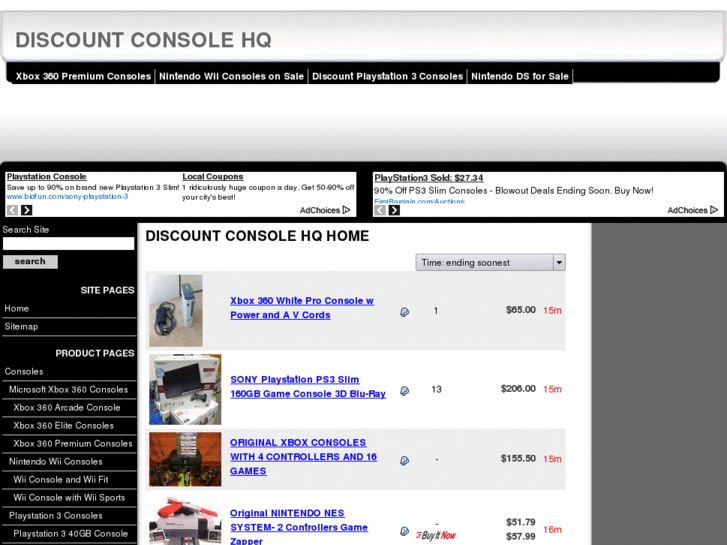Open PlayStation3 Sold: $27.34 ad link
Screen dimensions: 727x545
(x=428, y=178)
